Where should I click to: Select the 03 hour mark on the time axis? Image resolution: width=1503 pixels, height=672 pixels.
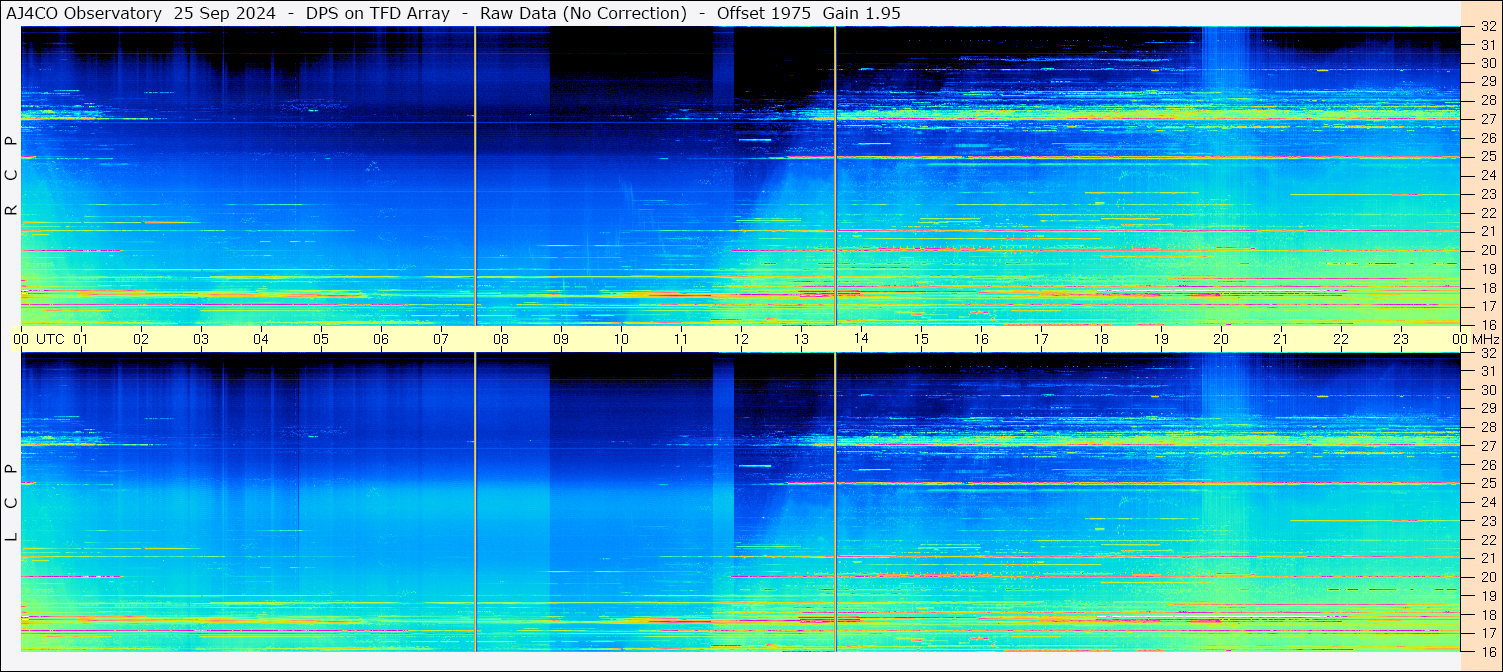[201, 339]
